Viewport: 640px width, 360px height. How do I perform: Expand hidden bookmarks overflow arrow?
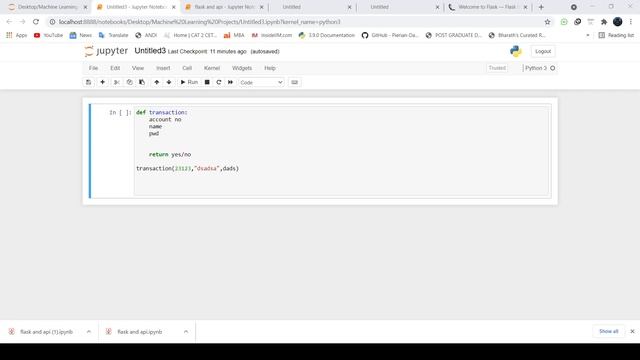[588, 36]
